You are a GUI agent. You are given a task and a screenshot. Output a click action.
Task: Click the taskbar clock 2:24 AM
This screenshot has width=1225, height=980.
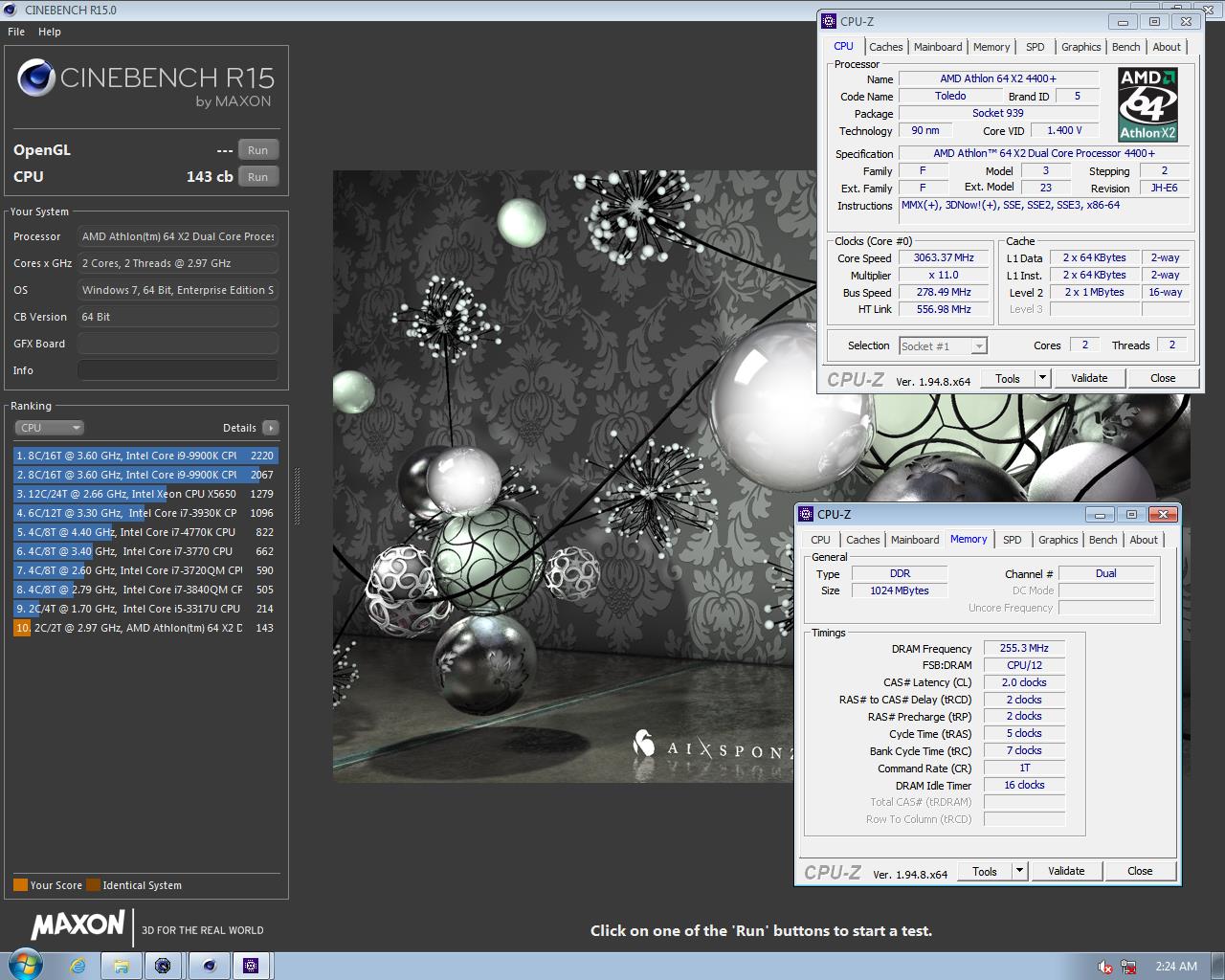[x=1176, y=967]
